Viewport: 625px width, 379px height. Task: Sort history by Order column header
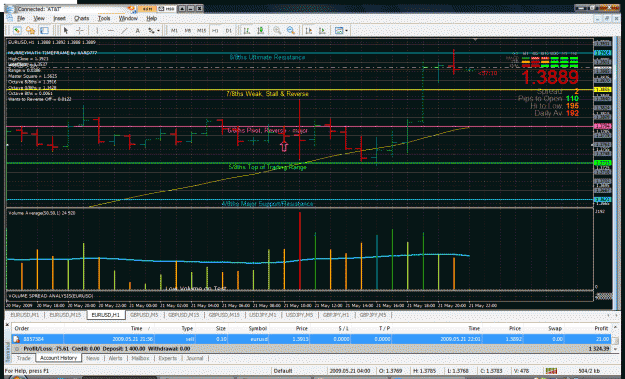22,328
